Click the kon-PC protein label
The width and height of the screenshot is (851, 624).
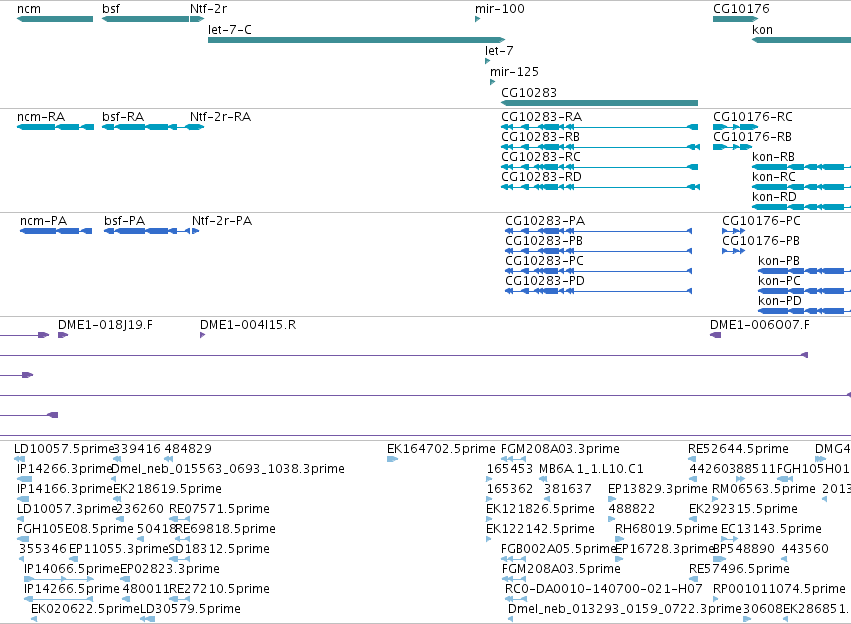[779, 281]
